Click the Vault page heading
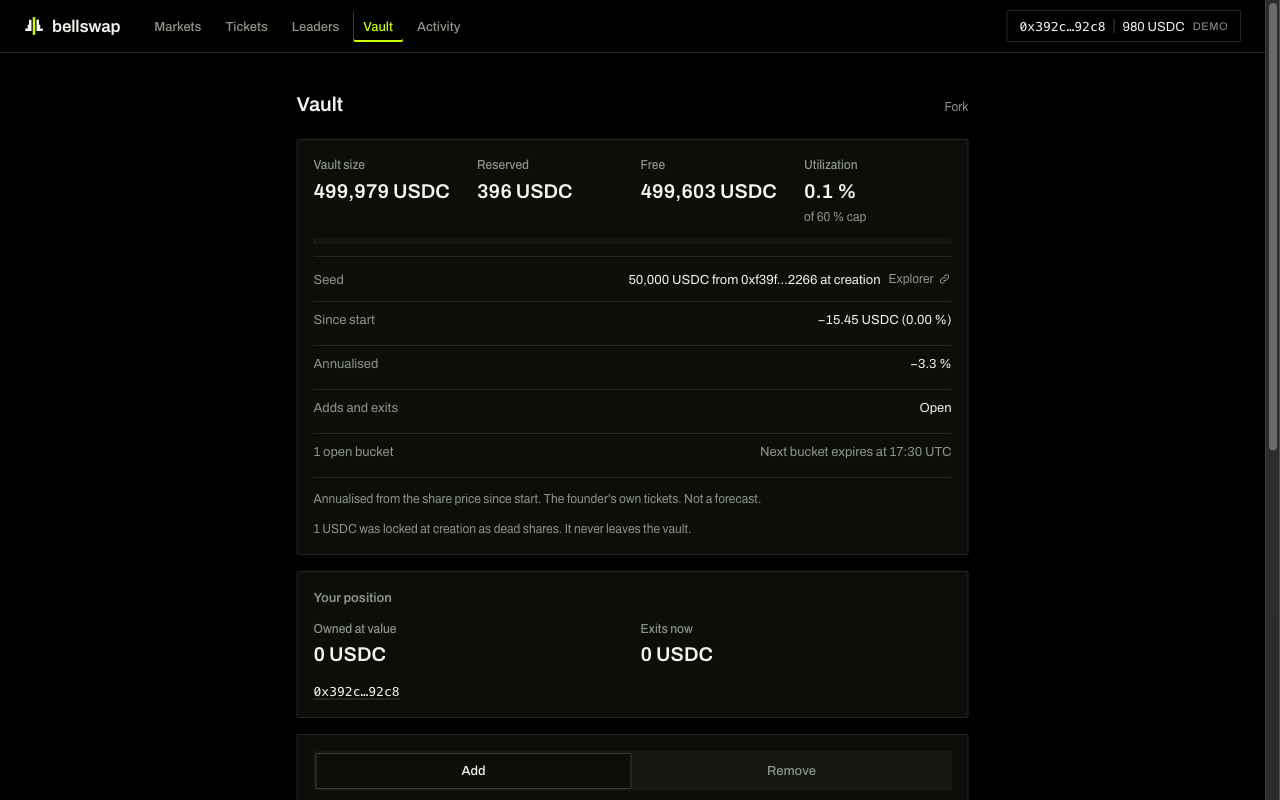The image size is (1280, 800). [x=320, y=105]
